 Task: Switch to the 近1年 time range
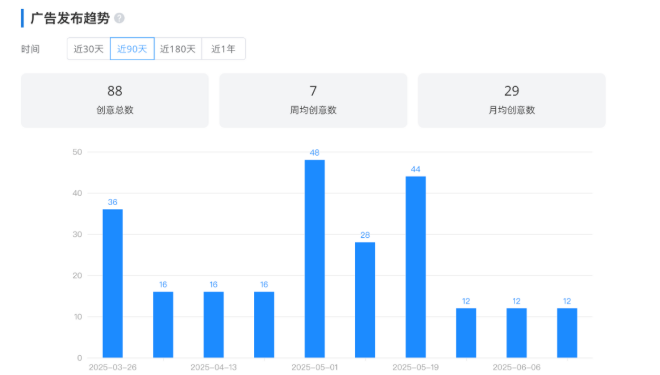coord(224,49)
